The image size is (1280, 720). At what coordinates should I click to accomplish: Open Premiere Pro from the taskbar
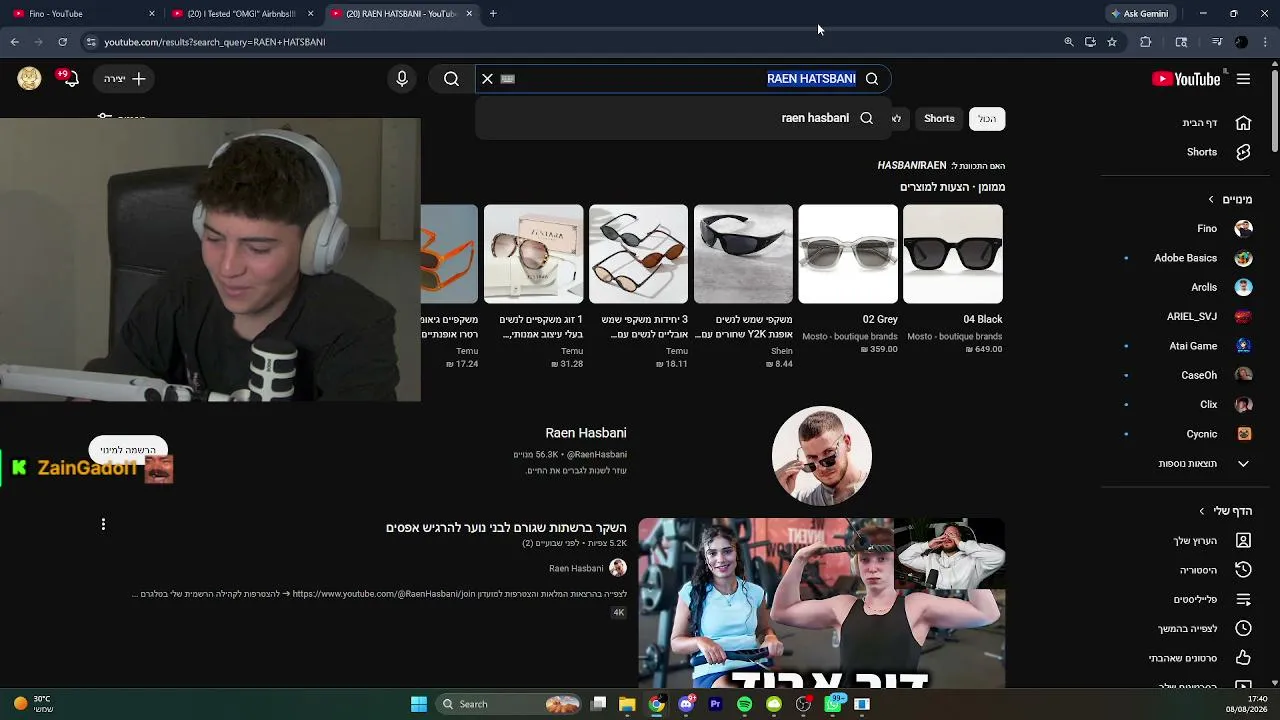[x=715, y=704]
